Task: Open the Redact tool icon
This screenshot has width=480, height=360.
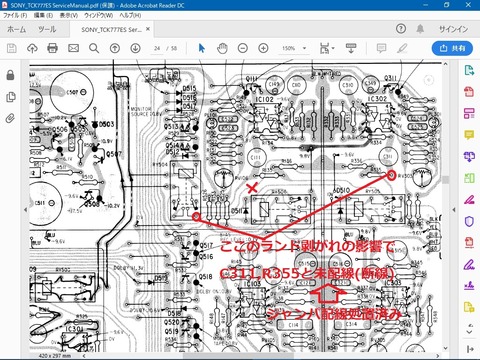Action: click(469, 199)
